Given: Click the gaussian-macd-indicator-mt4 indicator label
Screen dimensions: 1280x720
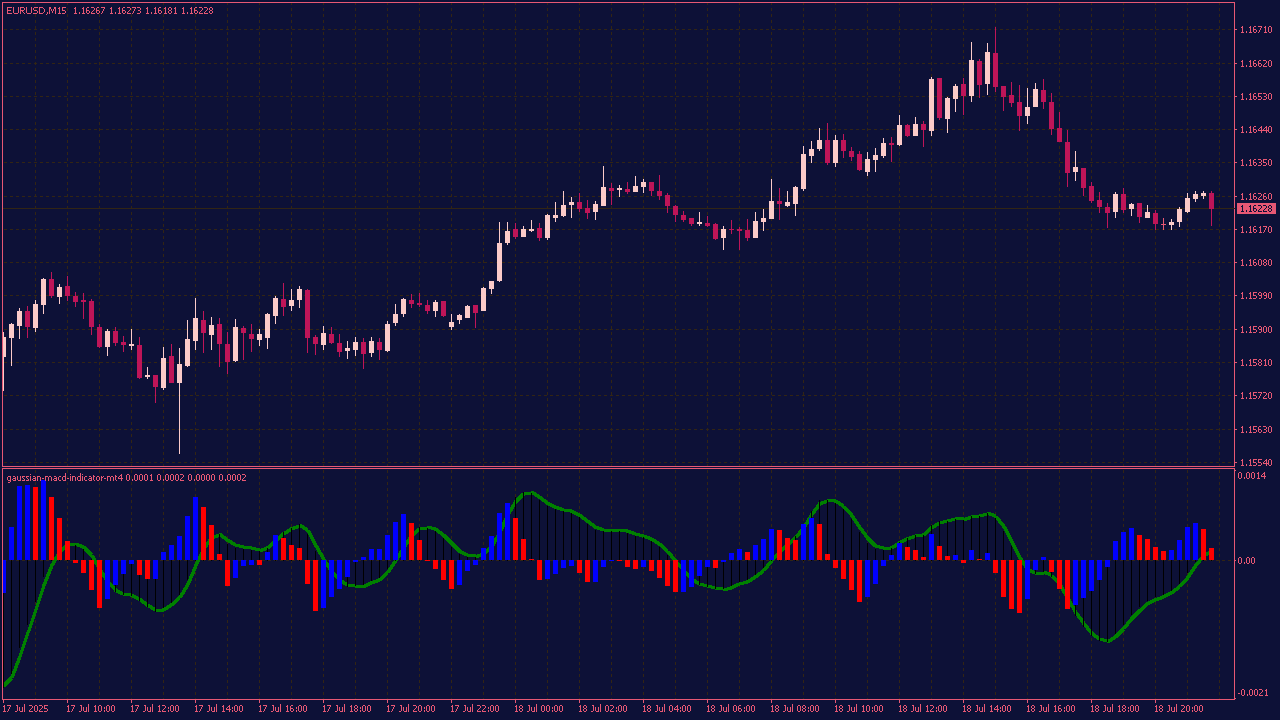Looking at the screenshot, I should click(x=64, y=478).
